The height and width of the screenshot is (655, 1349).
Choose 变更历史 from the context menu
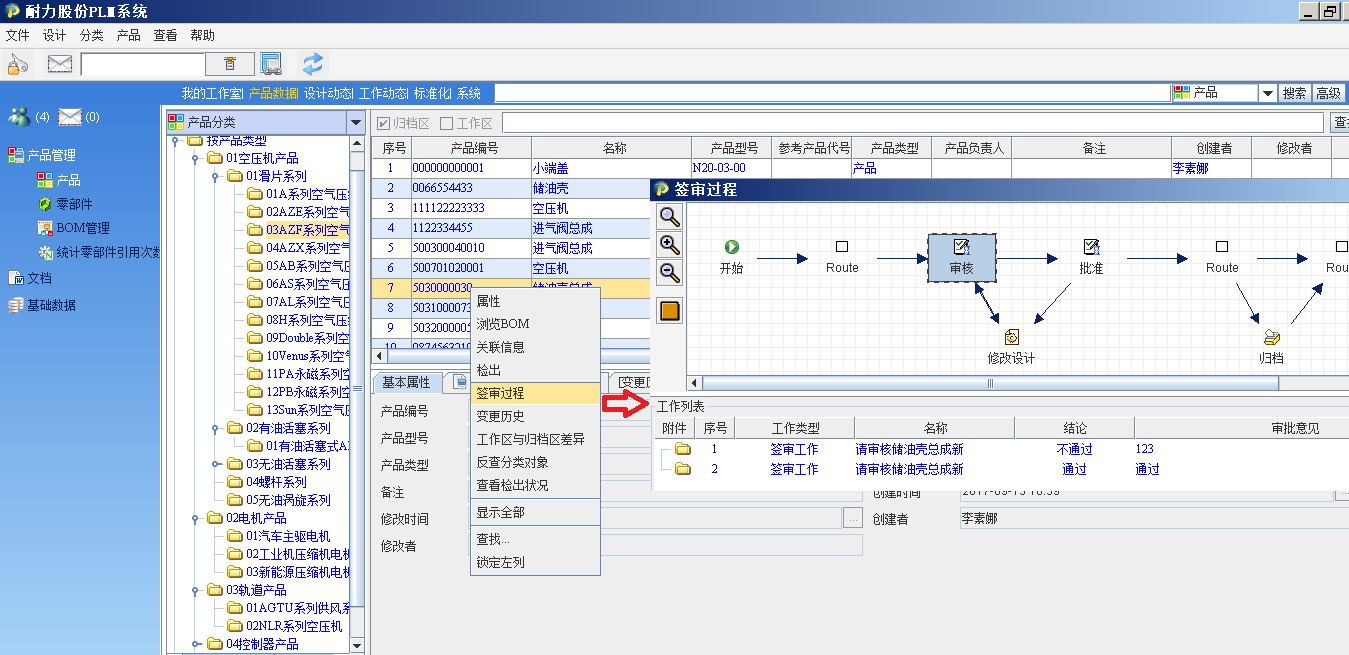(x=500, y=416)
